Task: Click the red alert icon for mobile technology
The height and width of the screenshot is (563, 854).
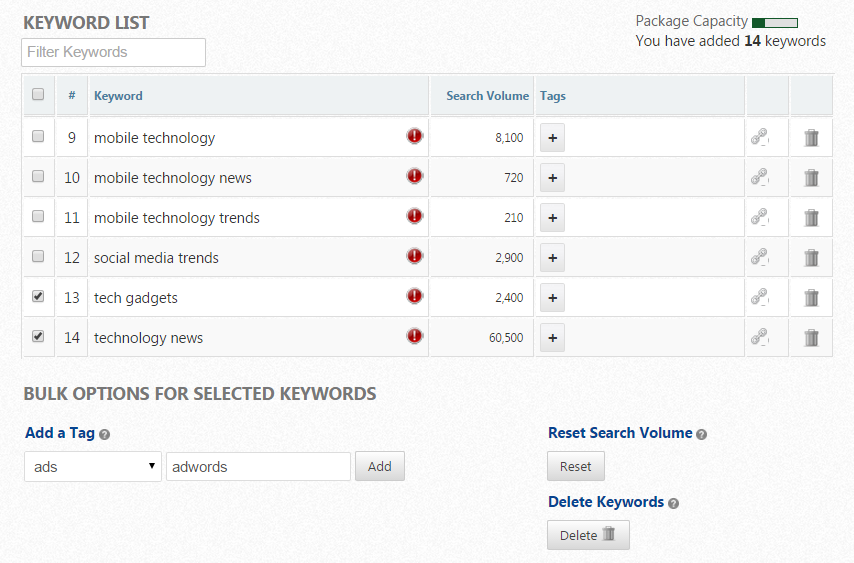Action: click(415, 137)
